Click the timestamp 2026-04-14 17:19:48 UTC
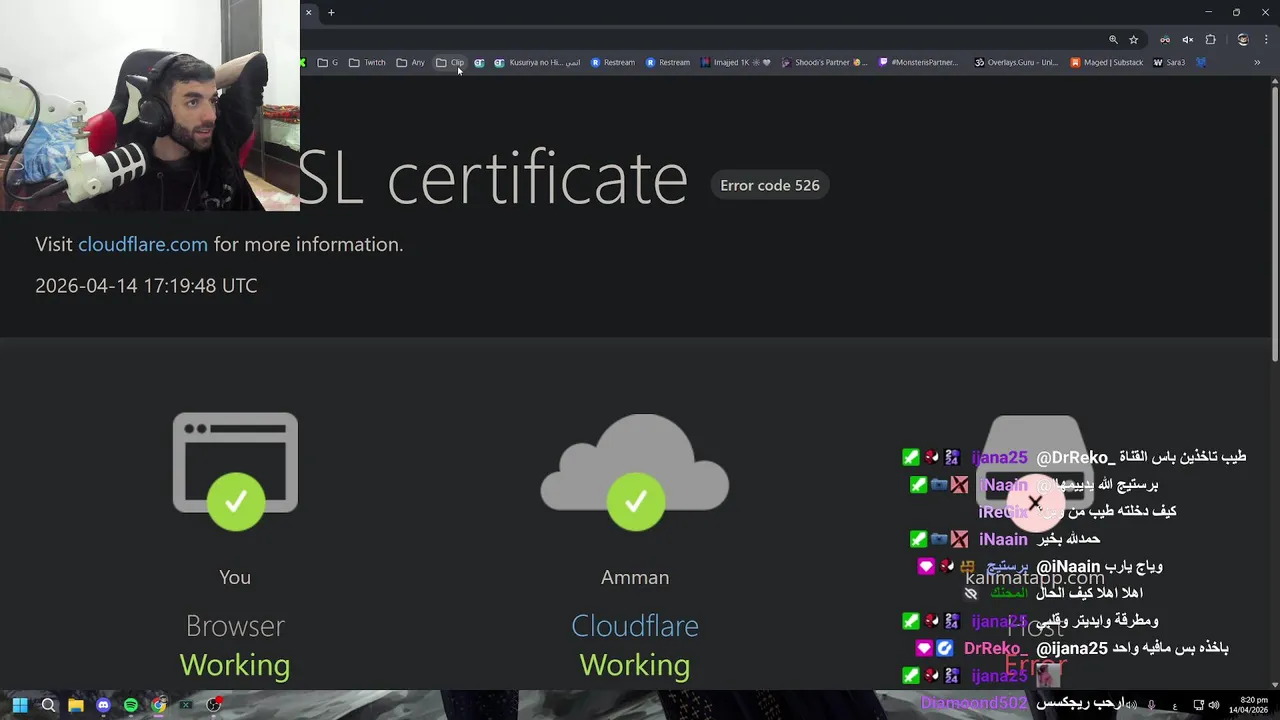The width and height of the screenshot is (1280, 720). pyautogui.click(x=146, y=285)
